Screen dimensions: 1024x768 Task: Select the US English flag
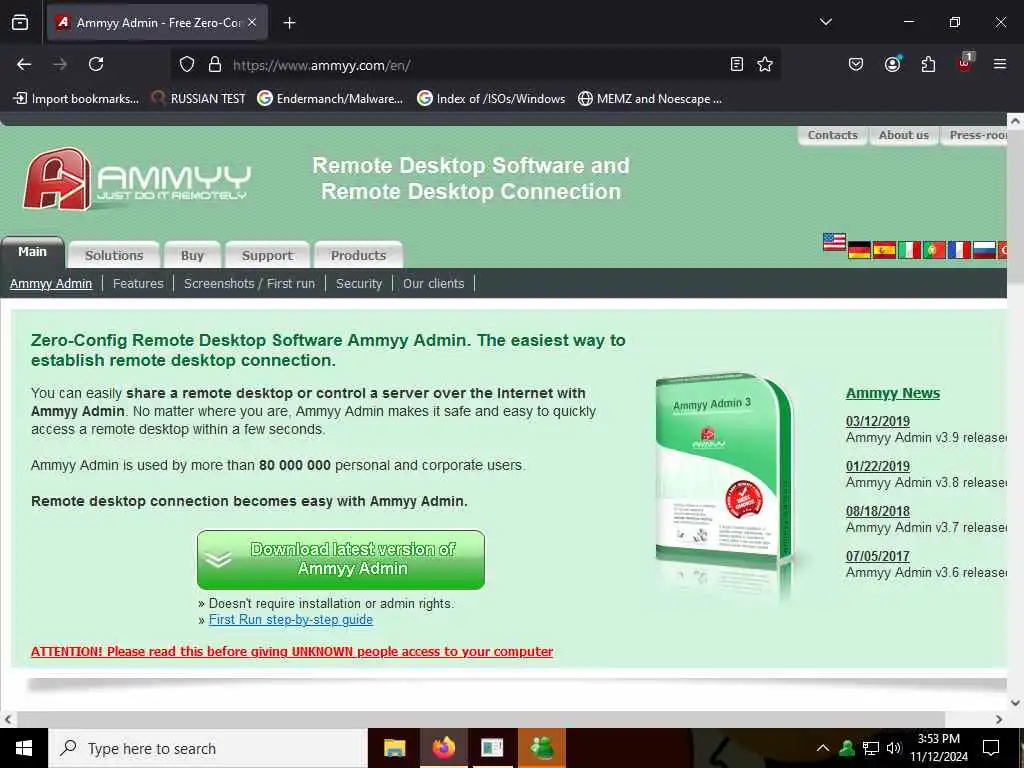(834, 242)
